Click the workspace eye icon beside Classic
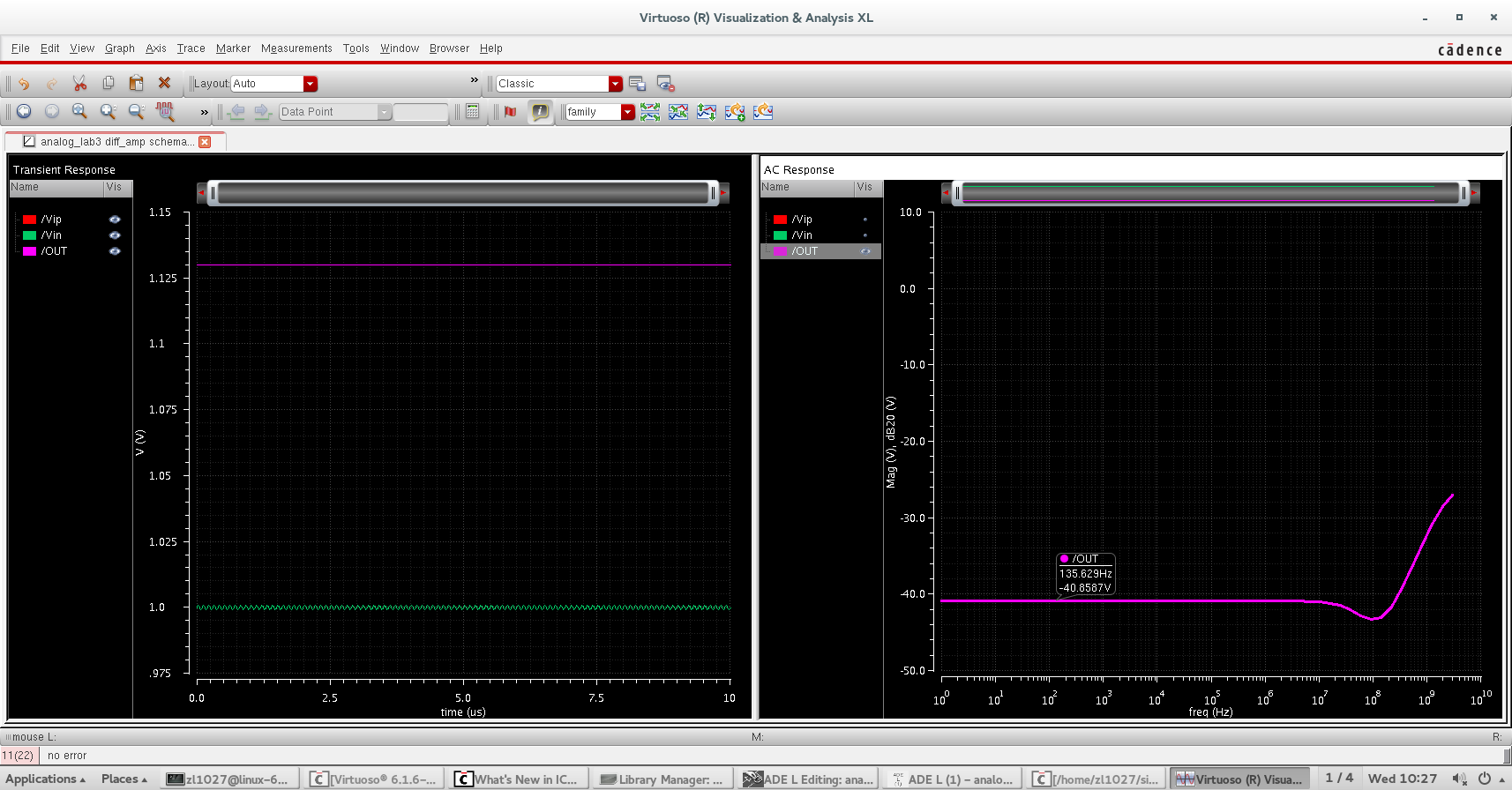The image size is (1512, 790). pyautogui.click(x=666, y=84)
